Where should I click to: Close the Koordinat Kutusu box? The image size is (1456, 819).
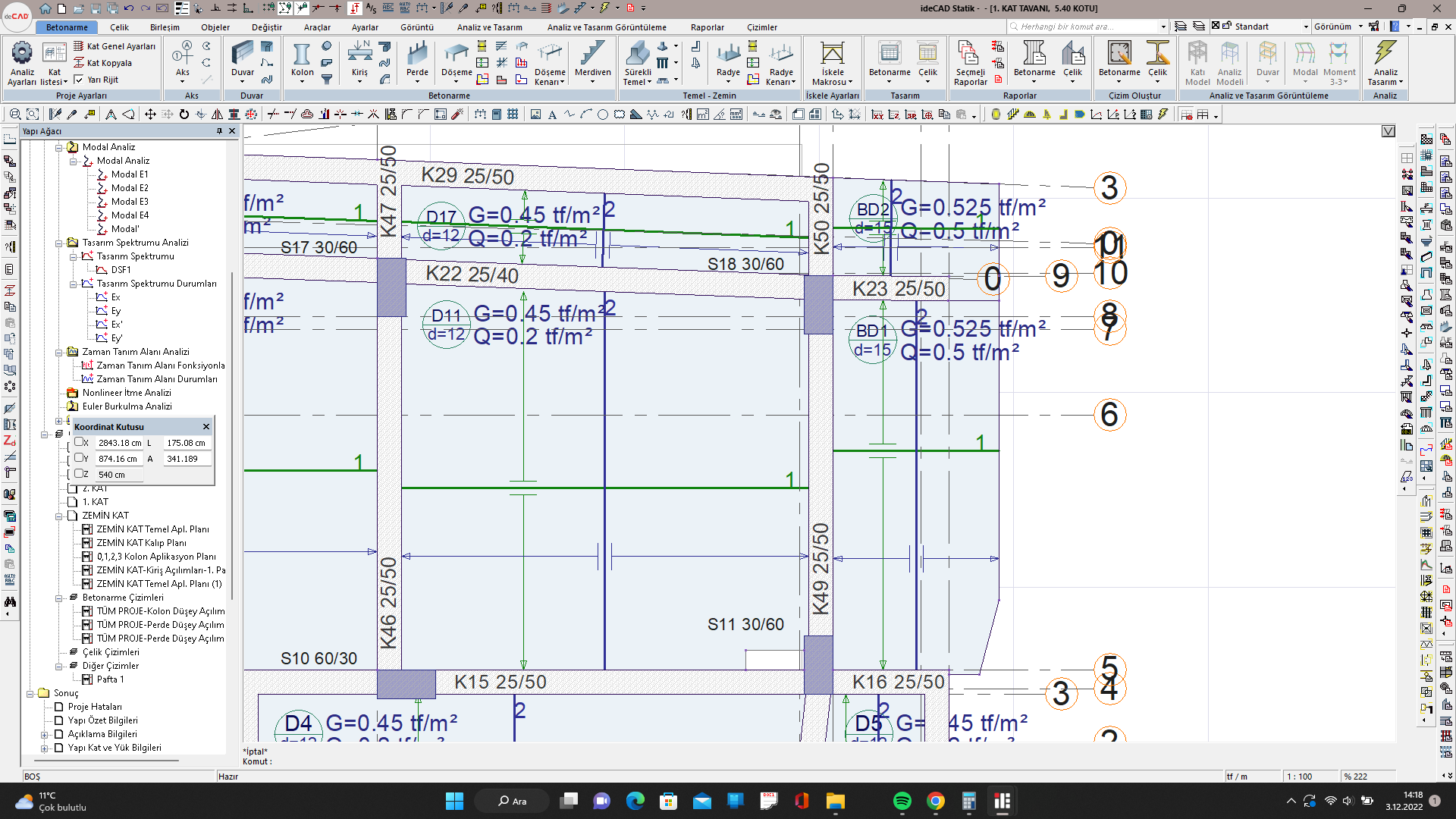tap(206, 427)
